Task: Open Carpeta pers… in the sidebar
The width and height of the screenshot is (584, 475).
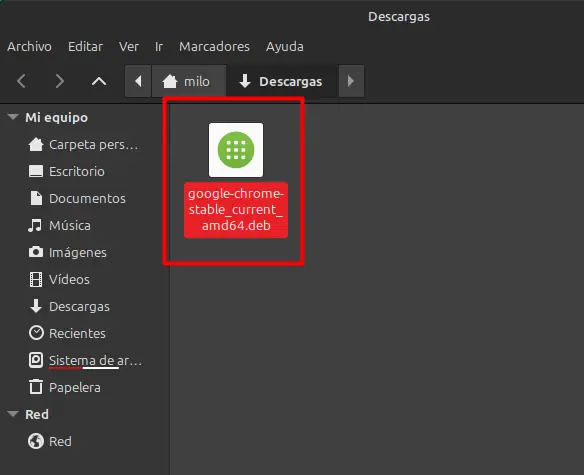Action: tap(93, 145)
